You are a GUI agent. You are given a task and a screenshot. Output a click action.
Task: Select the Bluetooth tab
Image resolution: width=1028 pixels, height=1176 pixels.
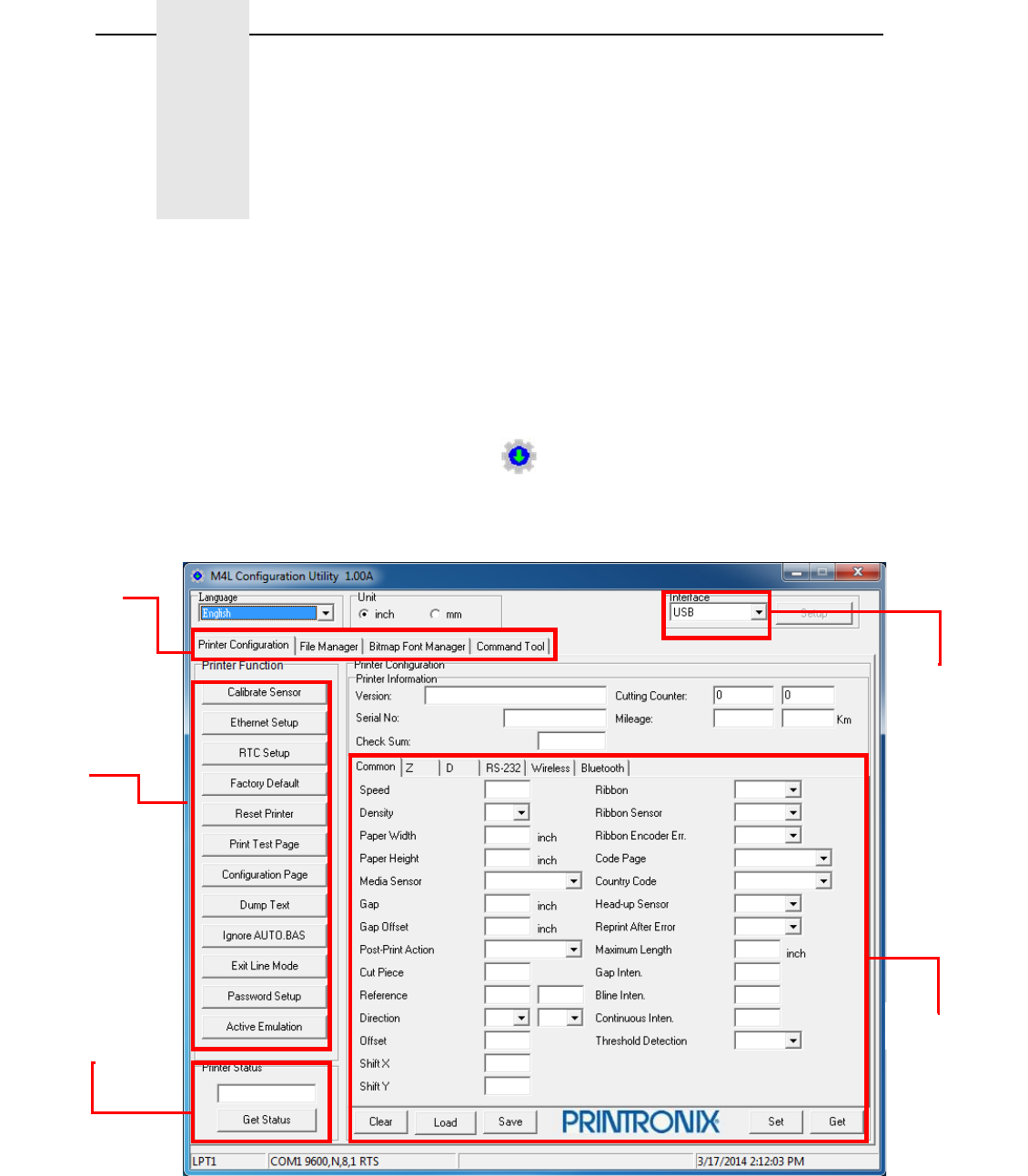click(x=602, y=769)
